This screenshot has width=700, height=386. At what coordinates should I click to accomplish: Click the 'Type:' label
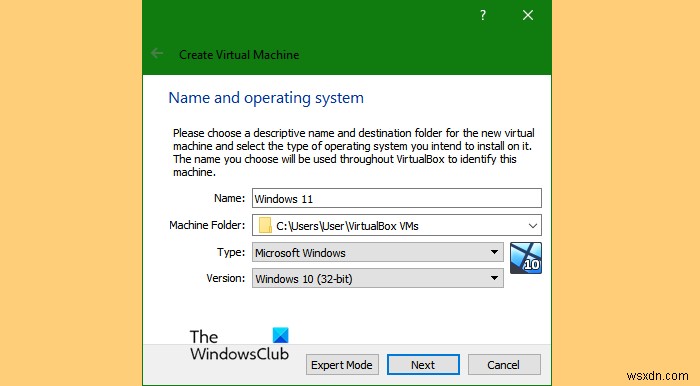[231, 252]
